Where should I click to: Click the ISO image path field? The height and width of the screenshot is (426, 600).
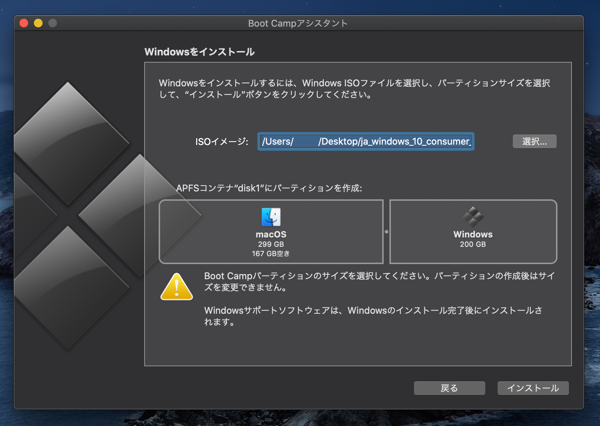click(366, 142)
